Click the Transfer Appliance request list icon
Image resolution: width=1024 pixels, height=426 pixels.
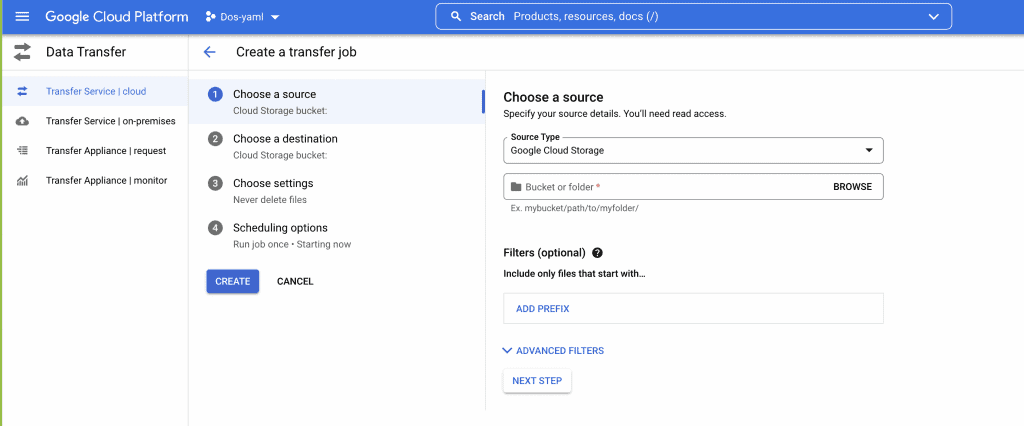pyautogui.click(x=22, y=151)
